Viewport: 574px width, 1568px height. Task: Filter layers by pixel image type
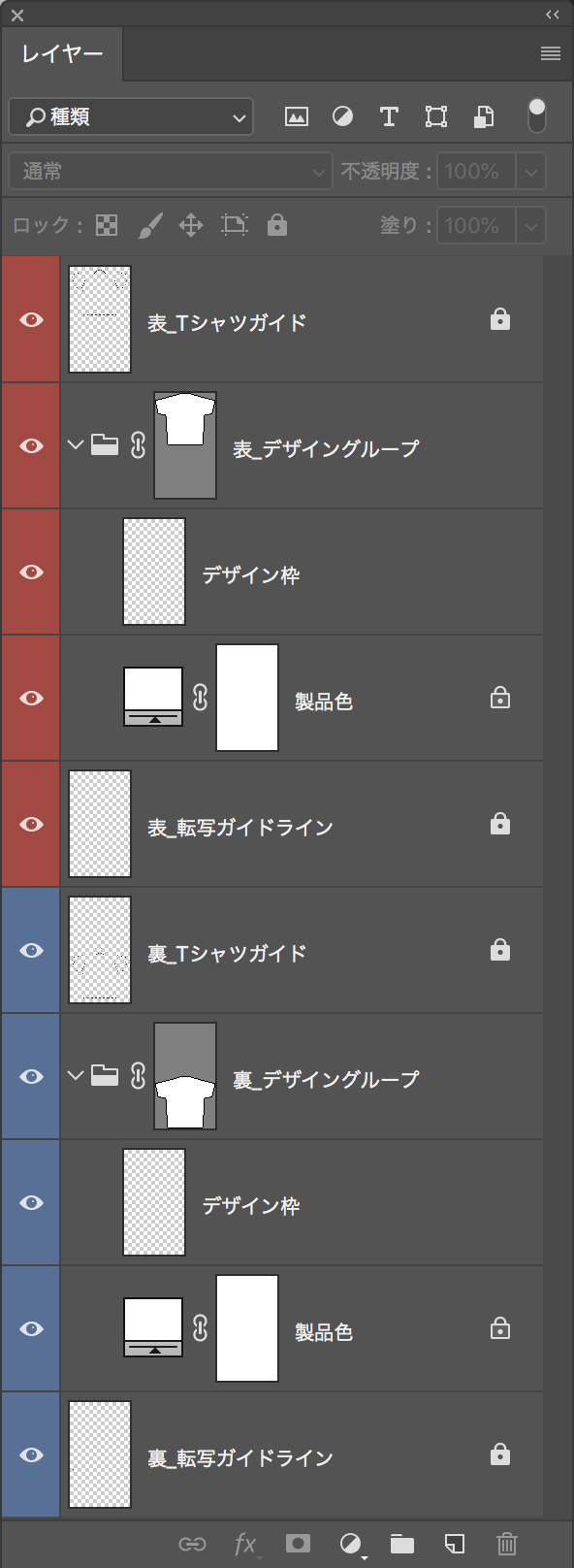297,117
